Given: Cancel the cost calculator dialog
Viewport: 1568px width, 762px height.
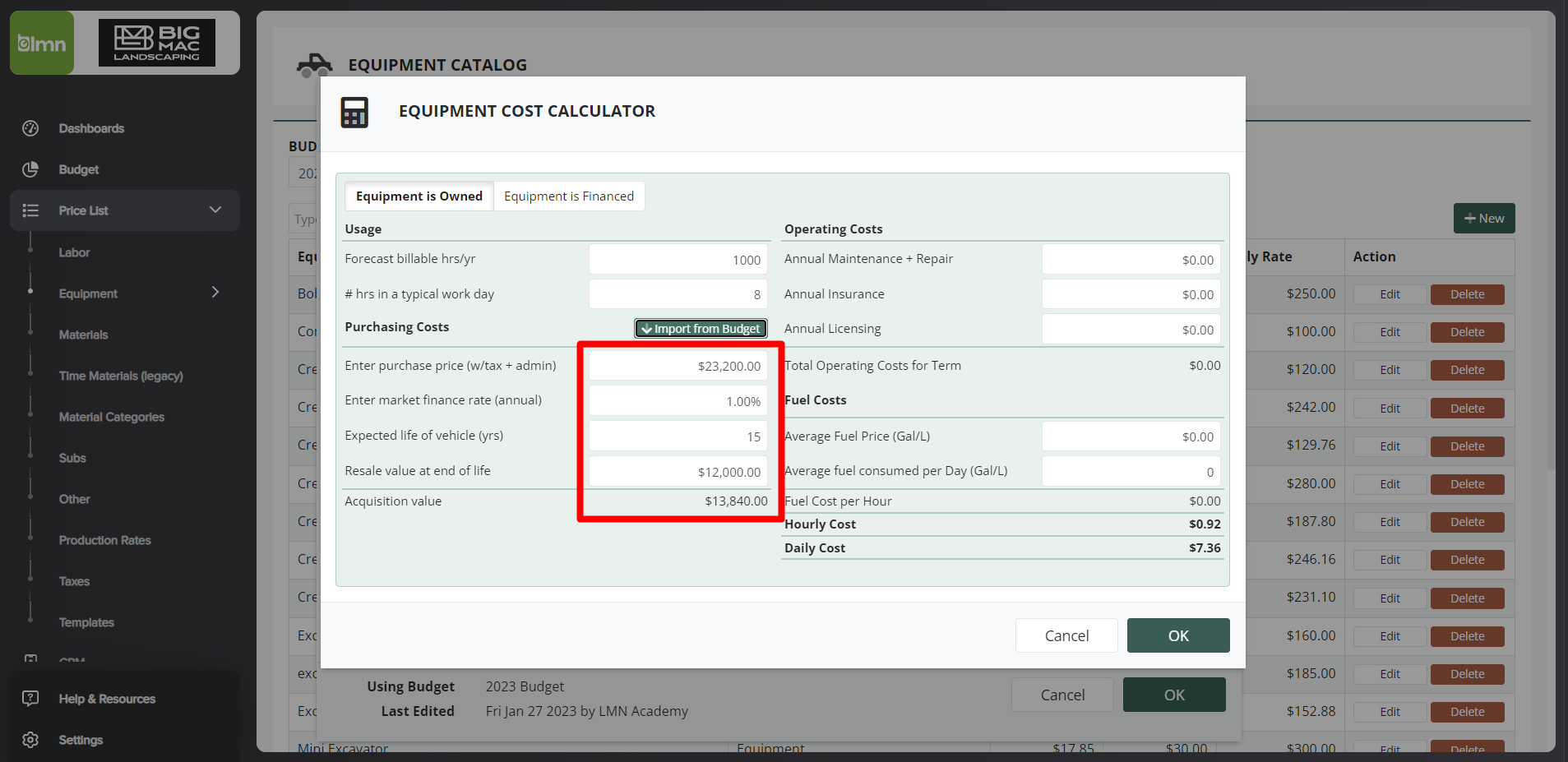Looking at the screenshot, I should (x=1066, y=635).
